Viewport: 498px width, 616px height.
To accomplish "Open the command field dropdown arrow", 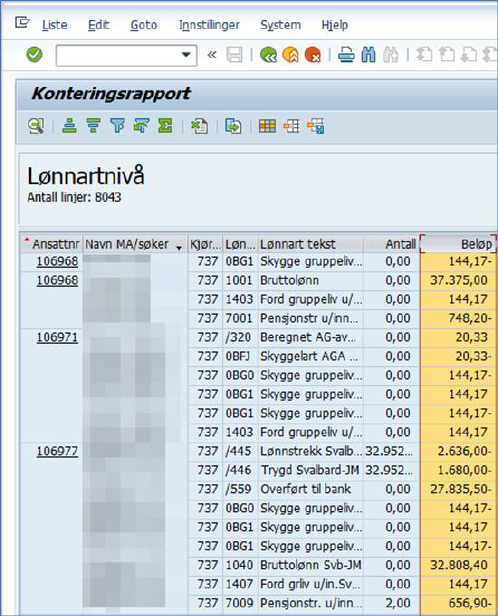I will click(x=186, y=55).
